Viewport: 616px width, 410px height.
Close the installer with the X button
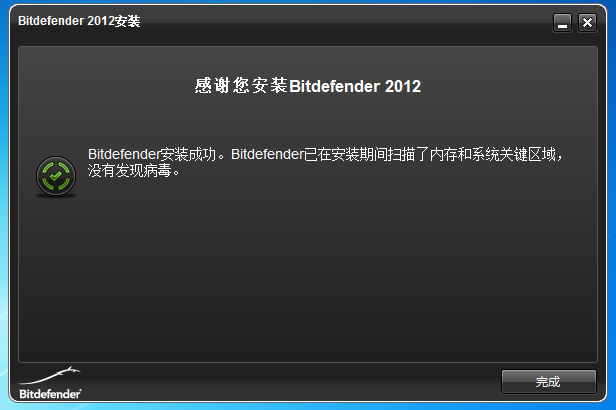(587, 23)
